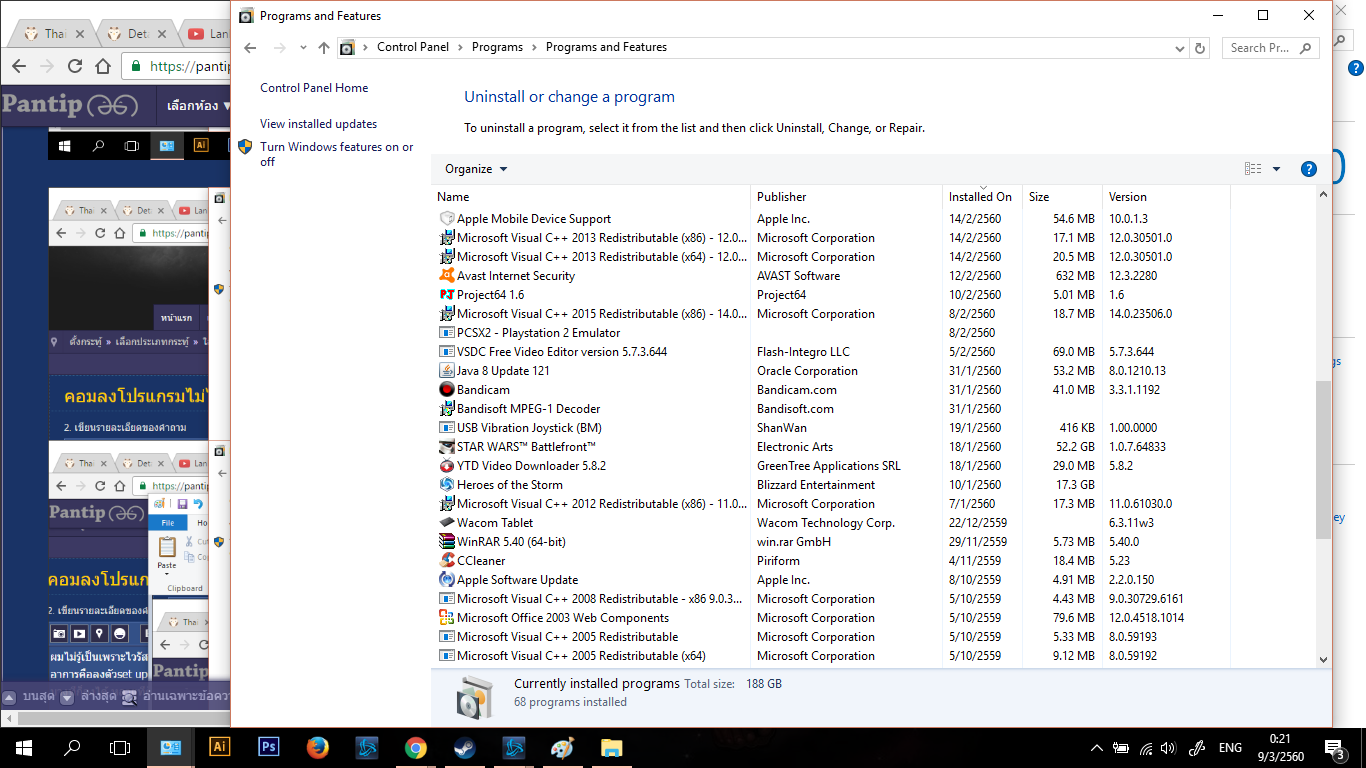Select the size cell 52.2 GB
This screenshot has height=768, width=1366.
[1073, 447]
